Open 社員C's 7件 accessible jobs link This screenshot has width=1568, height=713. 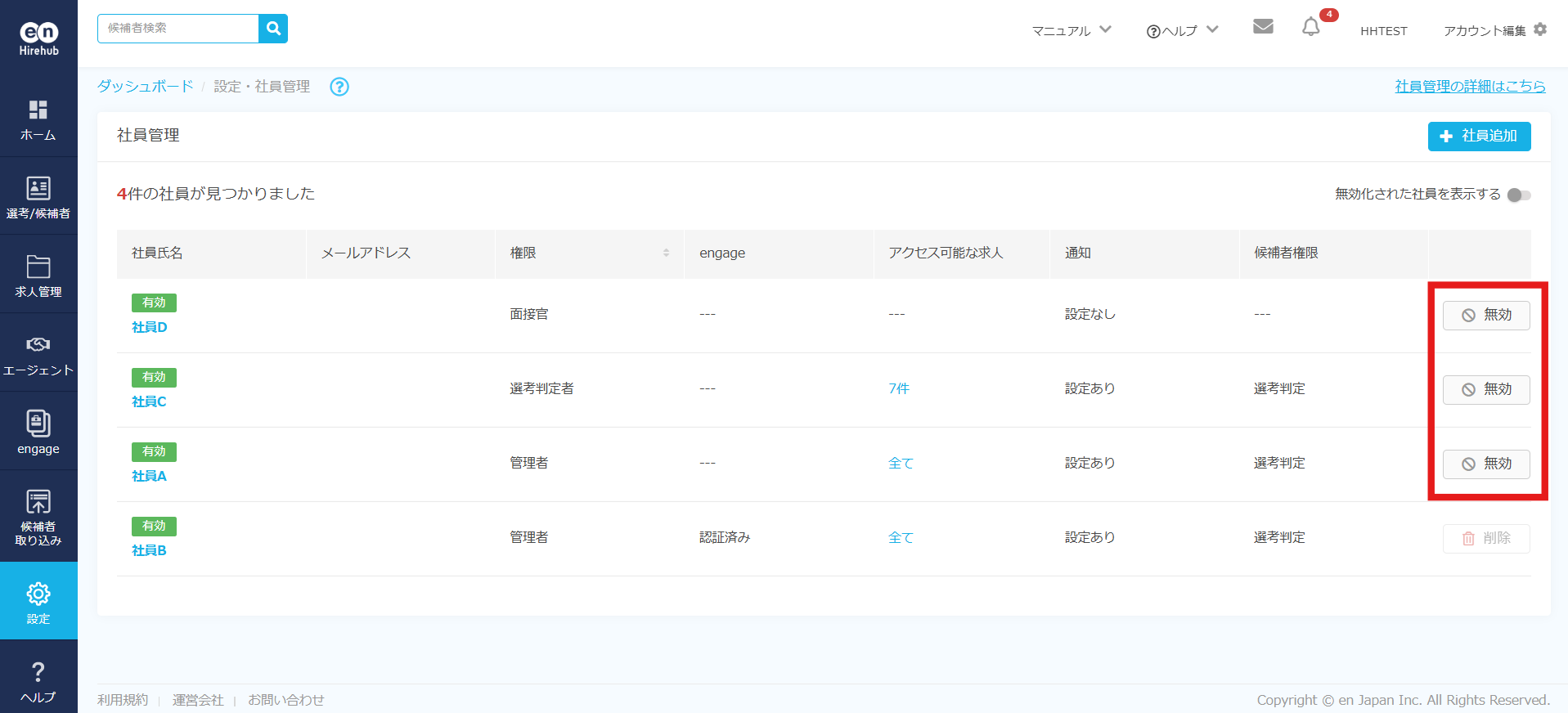tap(899, 389)
